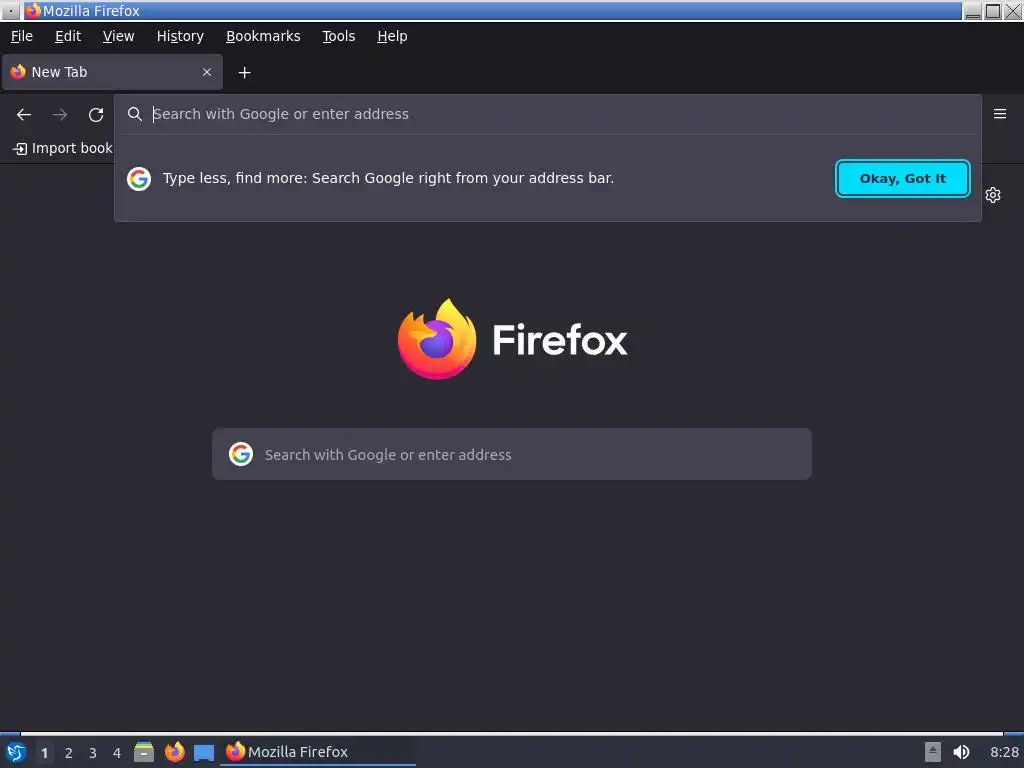Viewport: 1024px width, 768px height.
Task: Open the View menu
Action: point(118,37)
